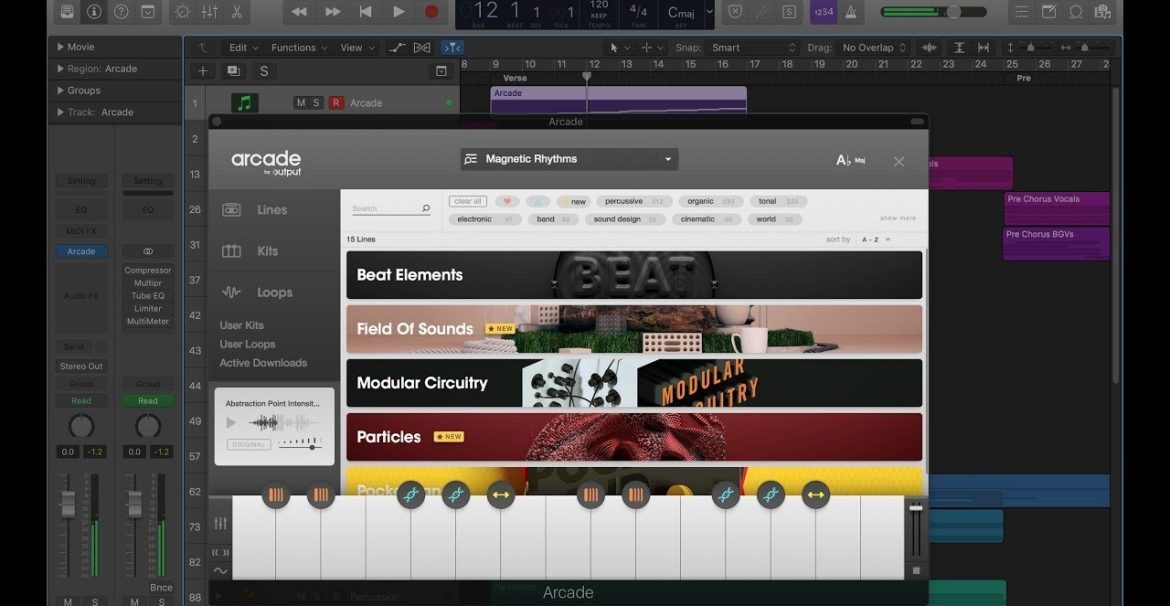Click the red Record button
The width and height of the screenshot is (1170, 606).
pyautogui.click(x=431, y=11)
